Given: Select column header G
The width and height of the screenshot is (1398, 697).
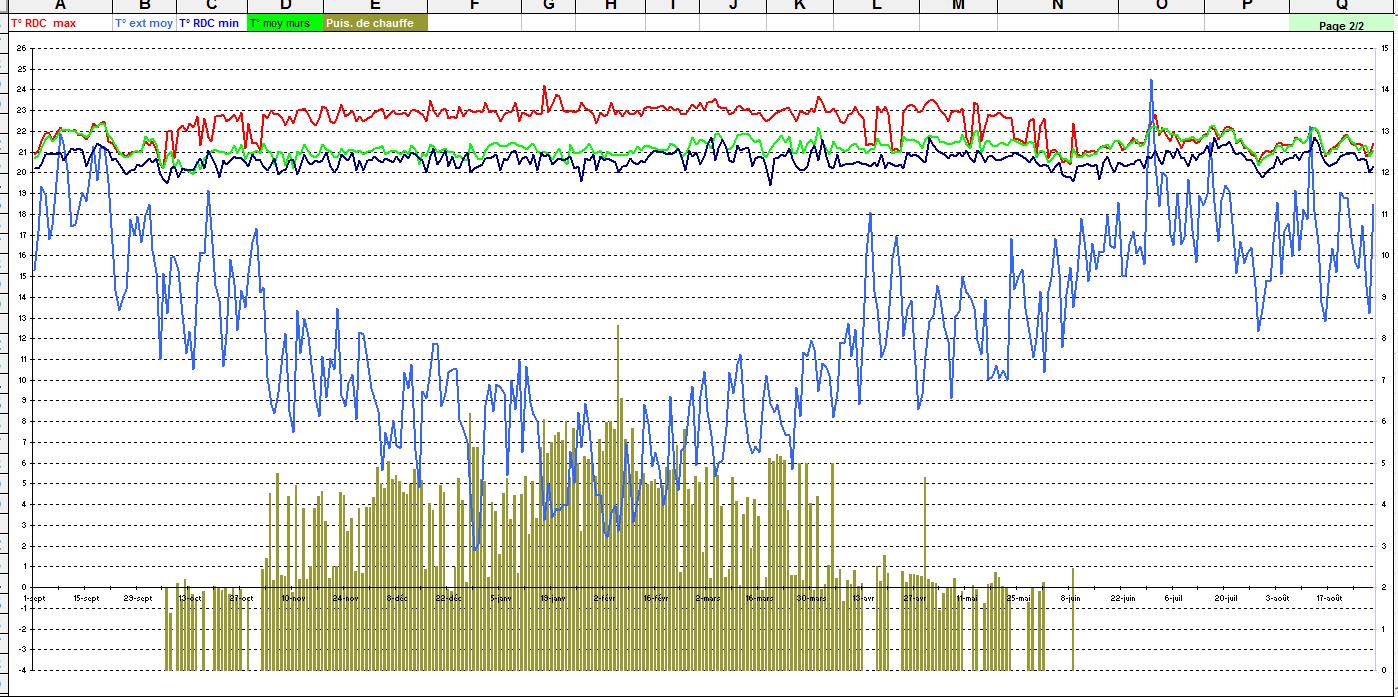Looking at the screenshot, I should pos(549,5).
